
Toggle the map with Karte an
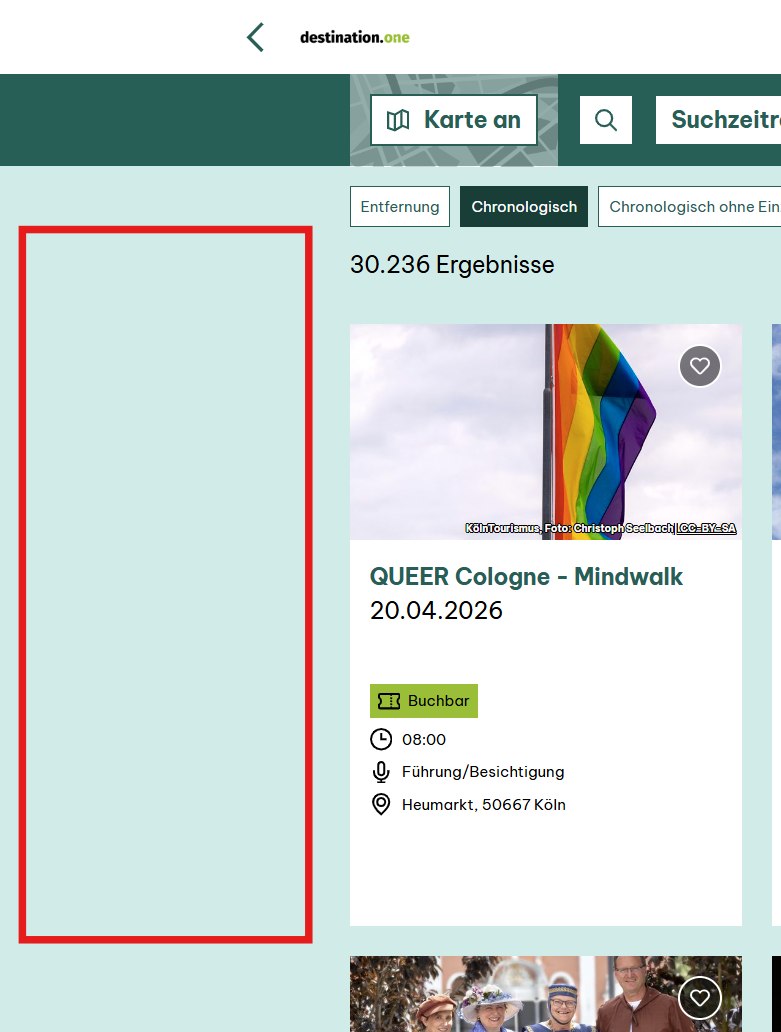click(454, 120)
